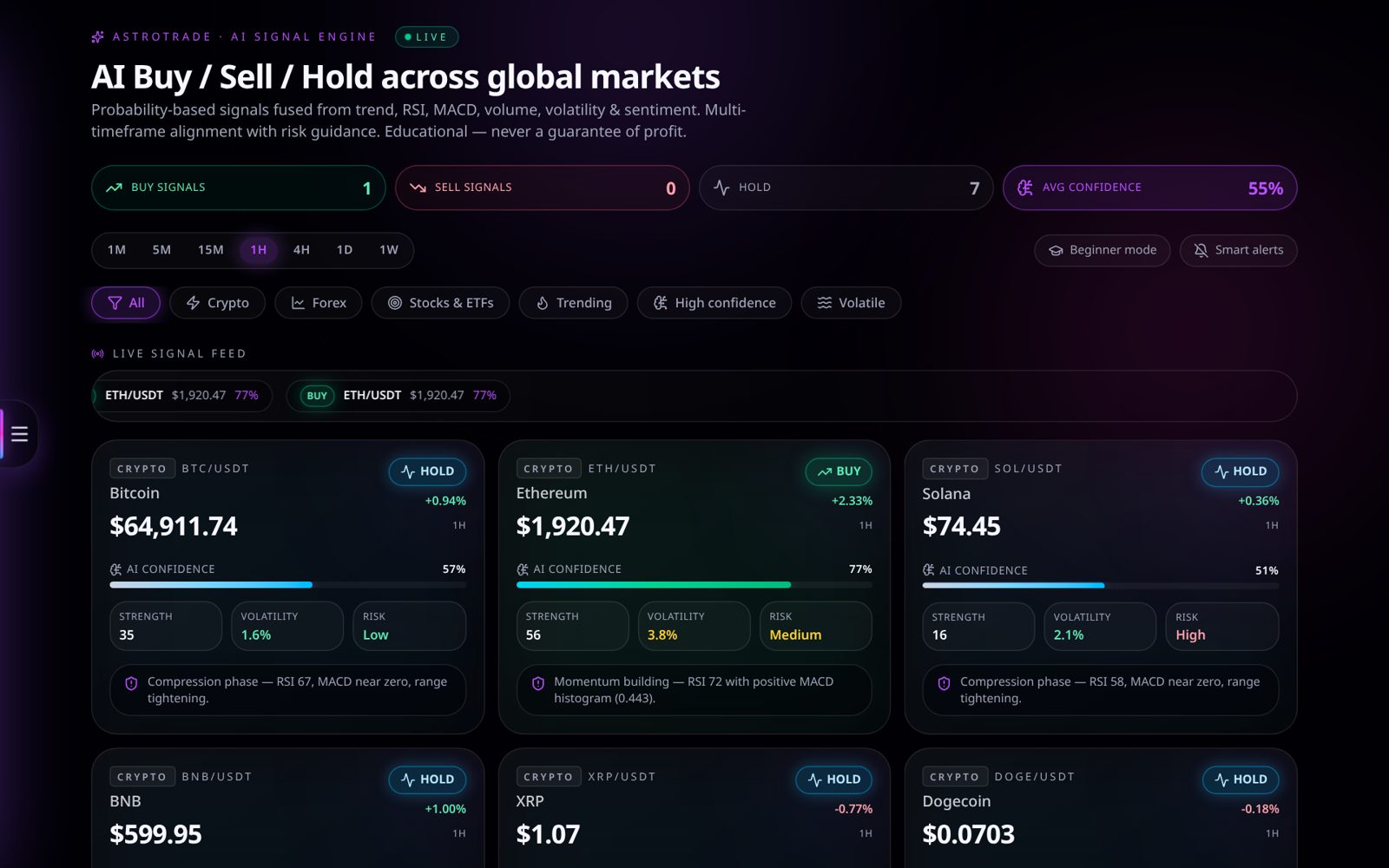The image size is (1389, 868).
Task: Select the 1M timeframe
Action: [116, 250]
